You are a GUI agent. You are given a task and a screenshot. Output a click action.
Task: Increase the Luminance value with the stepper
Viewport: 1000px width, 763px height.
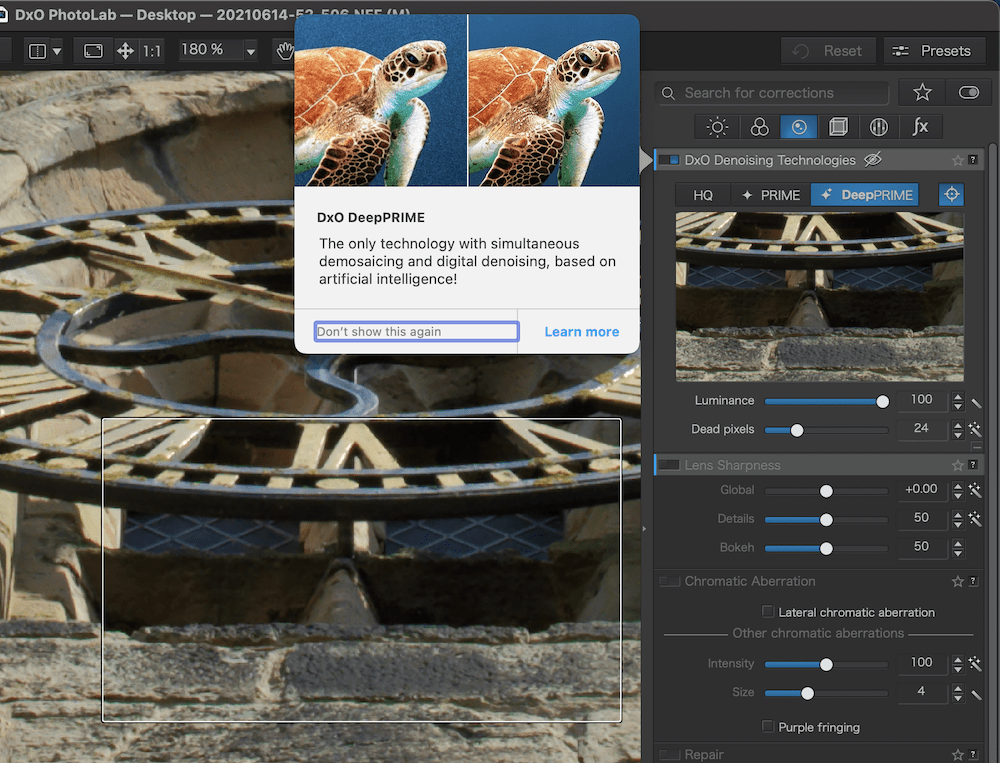[958, 396]
